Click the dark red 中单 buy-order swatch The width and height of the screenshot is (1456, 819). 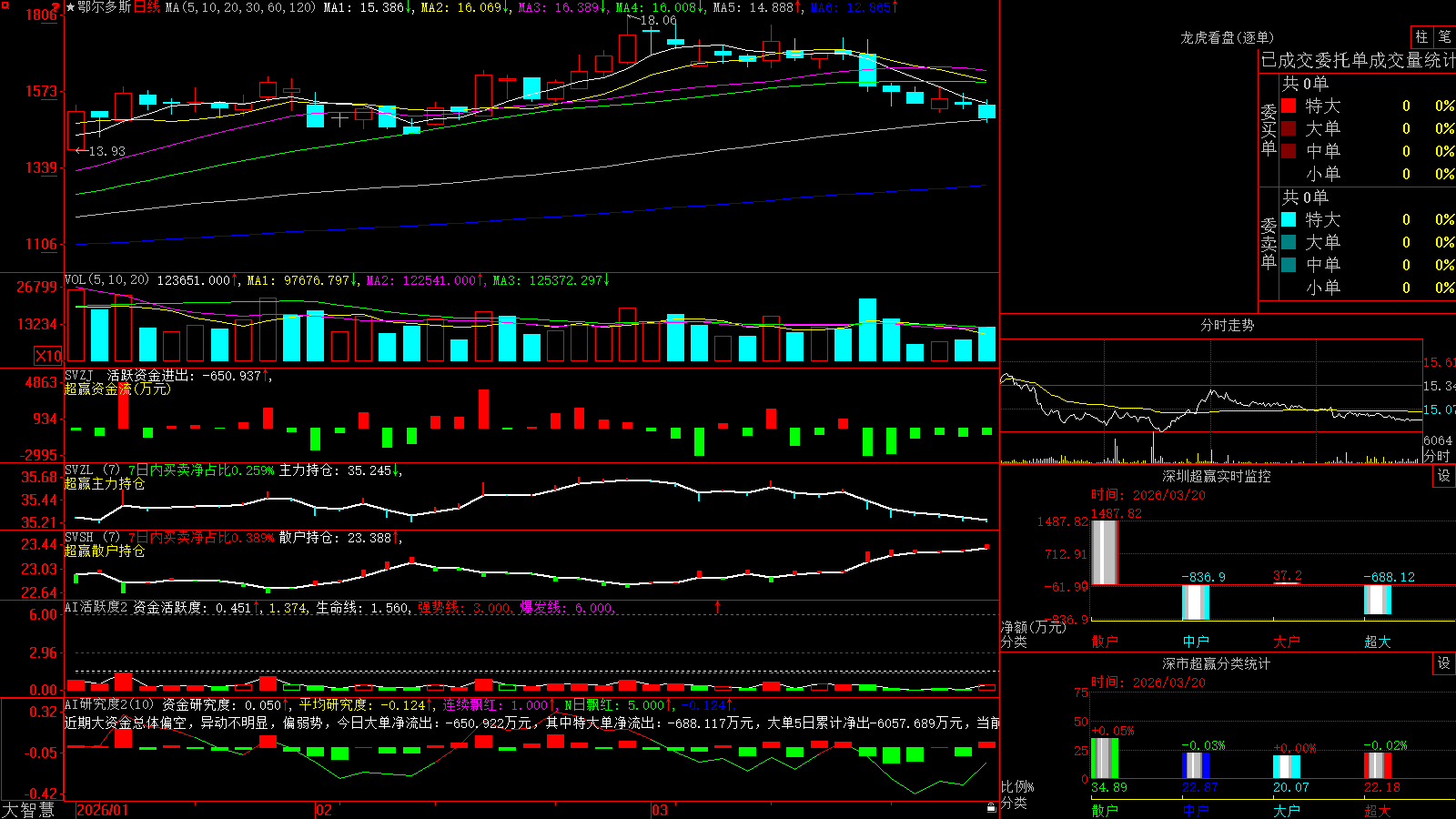point(1289,151)
